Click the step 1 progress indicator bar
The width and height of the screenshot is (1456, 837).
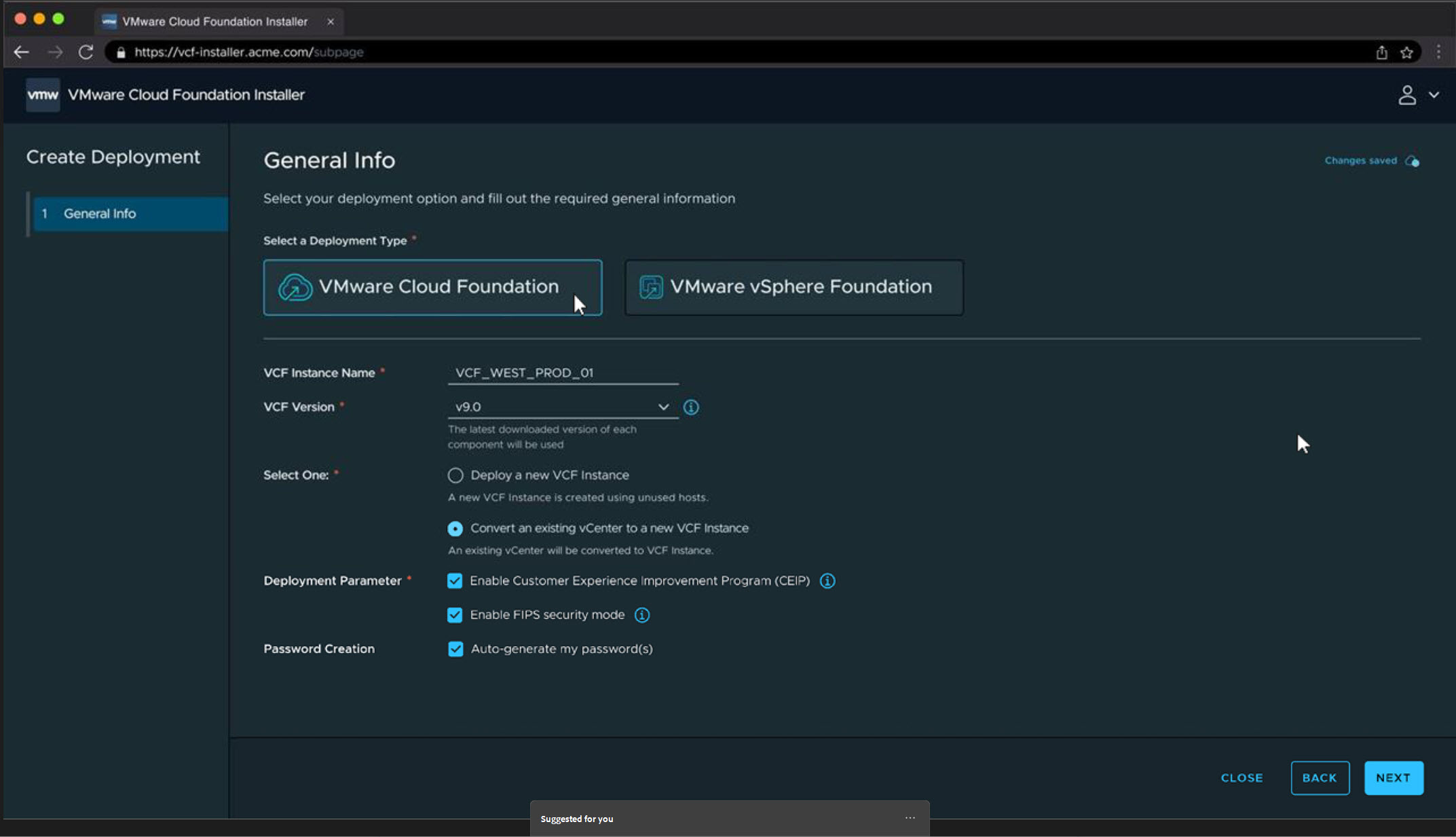click(27, 213)
